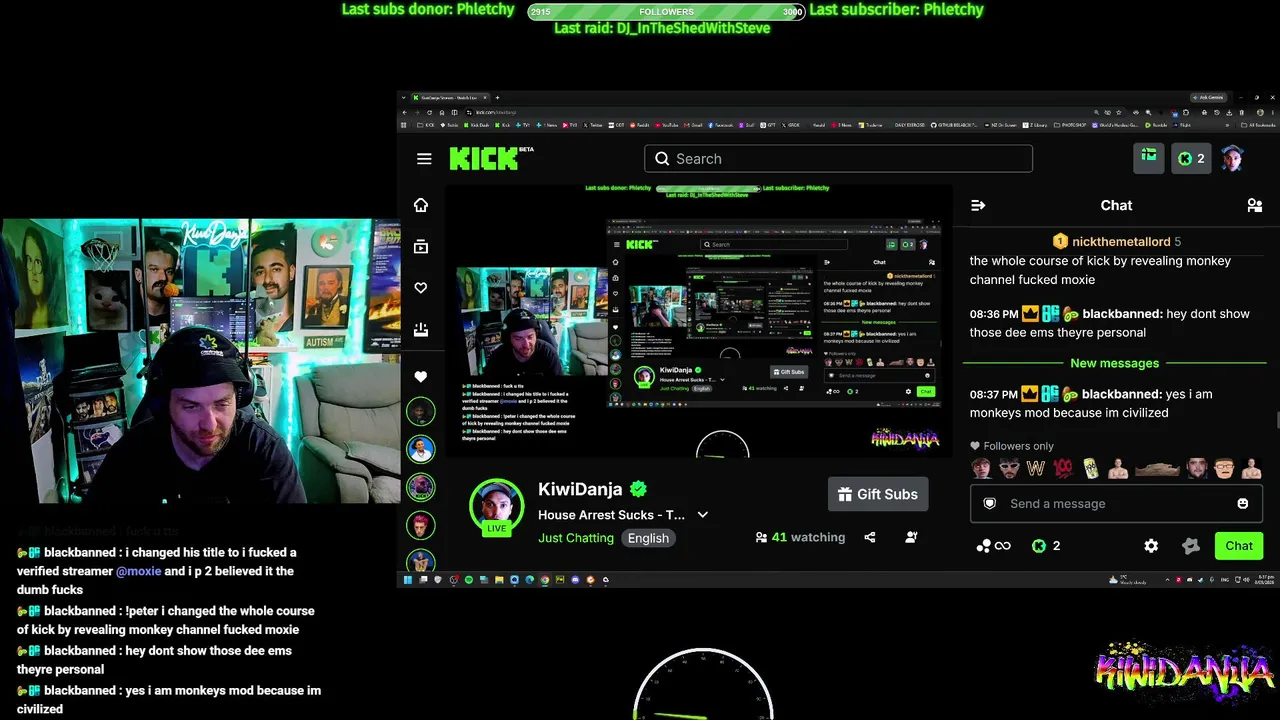Image resolution: width=1280 pixels, height=720 pixels.
Task: Open fourth followed channel avatar in sidebar
Action: pyautogui.click(x=421, y=524)
